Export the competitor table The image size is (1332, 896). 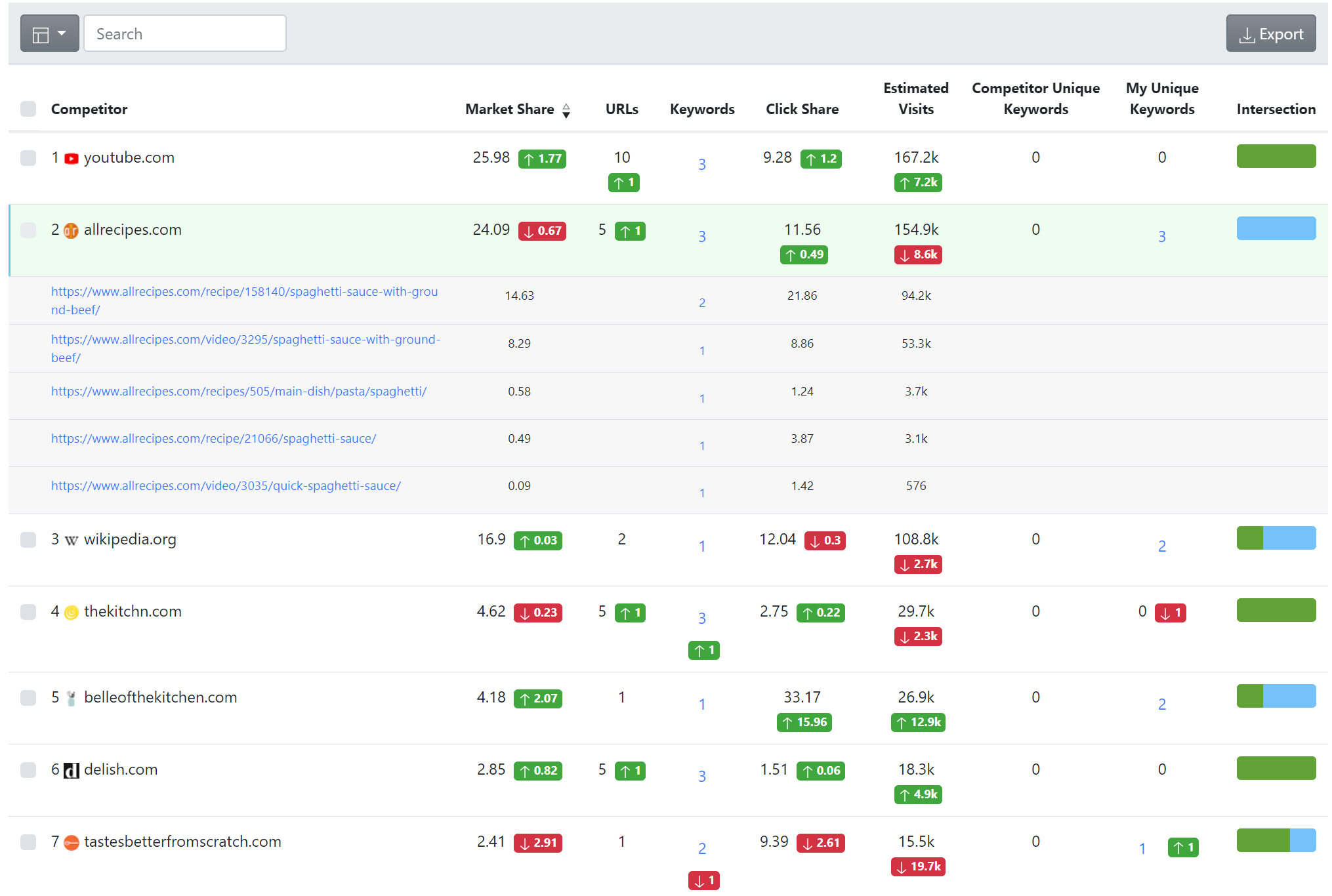pos(1271,33)
